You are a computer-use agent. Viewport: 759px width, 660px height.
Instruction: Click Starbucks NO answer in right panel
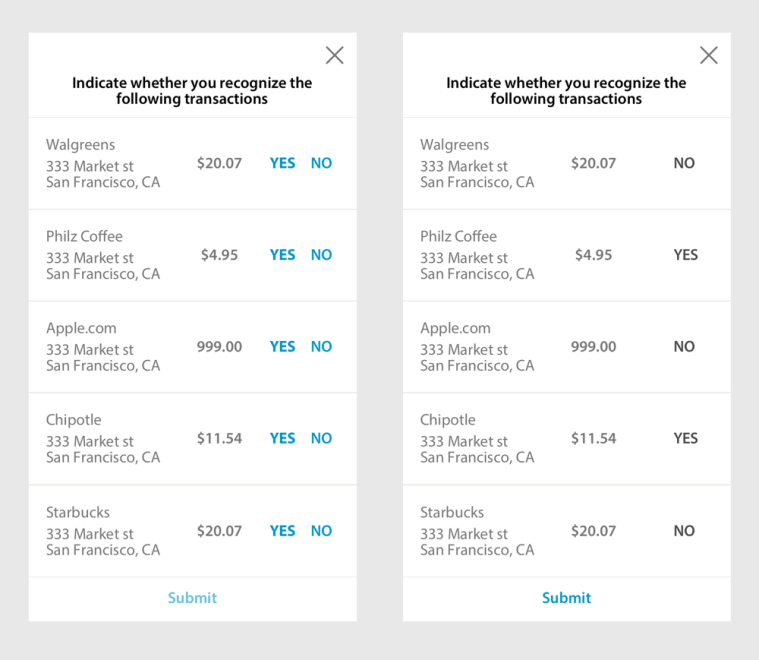[x=684, y=531]
